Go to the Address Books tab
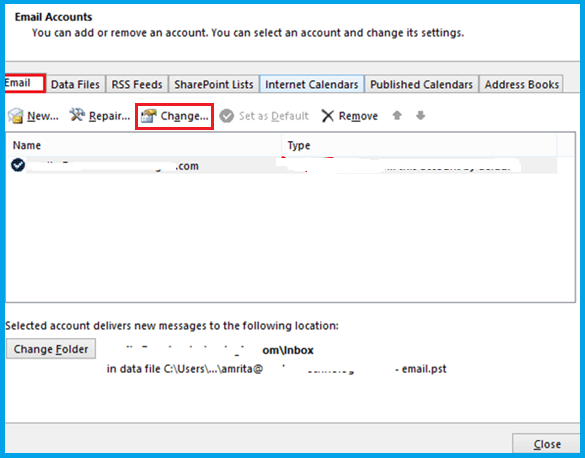The width and height of the screenshot is (585, 458). point(521,84)
